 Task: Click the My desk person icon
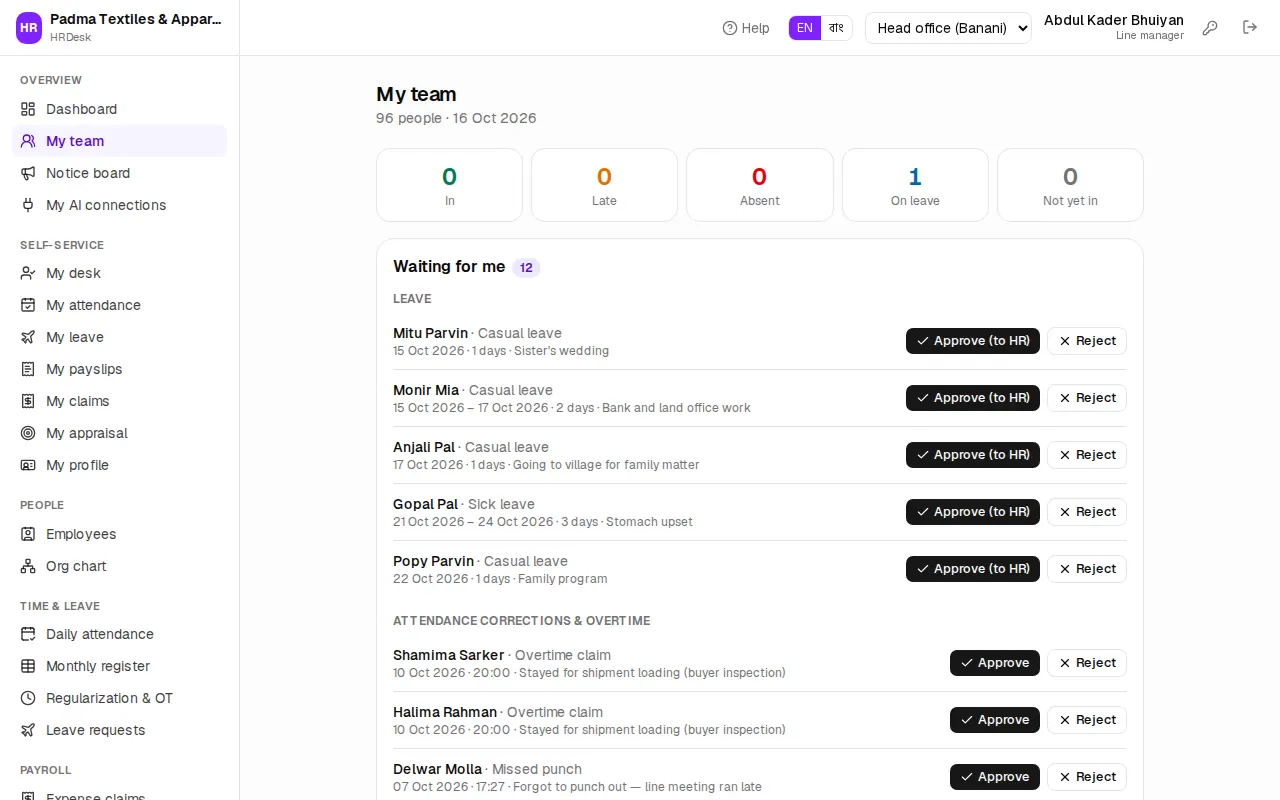(28, 273)
